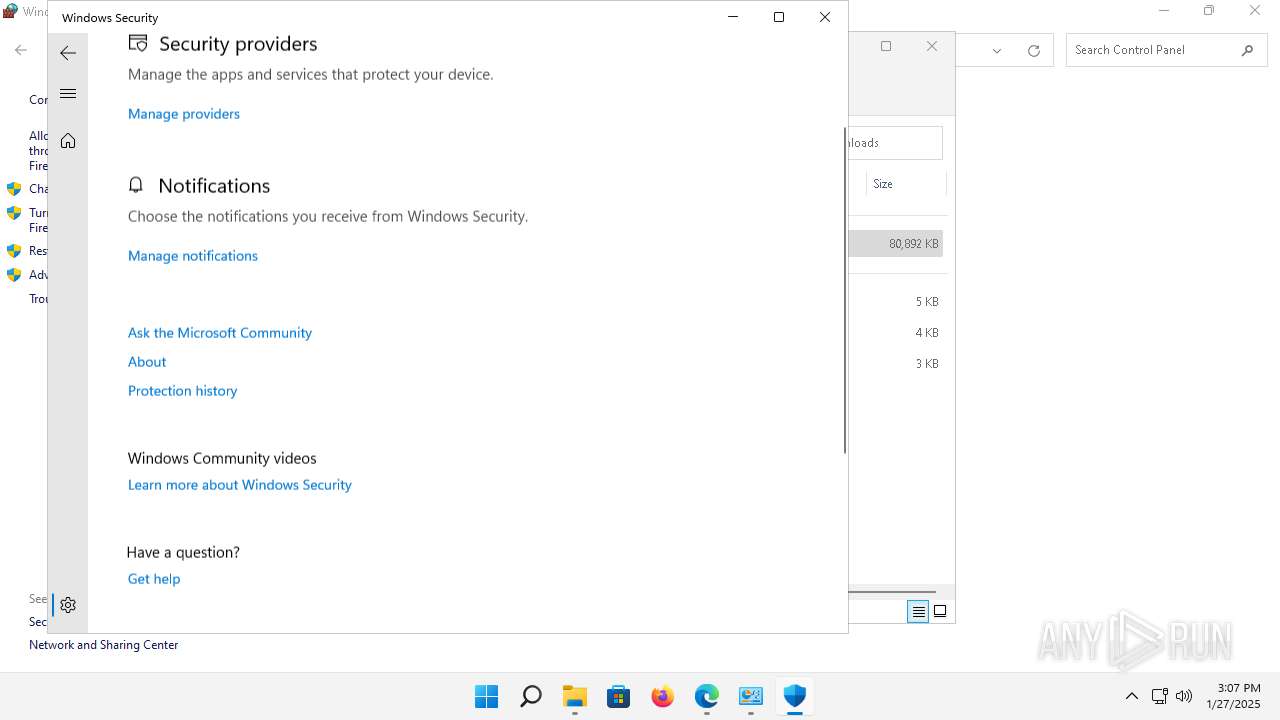Click the Windows Security vertical scrollbar
Image resolution: width=1280 pixels, height=720 pixels.
845,290
